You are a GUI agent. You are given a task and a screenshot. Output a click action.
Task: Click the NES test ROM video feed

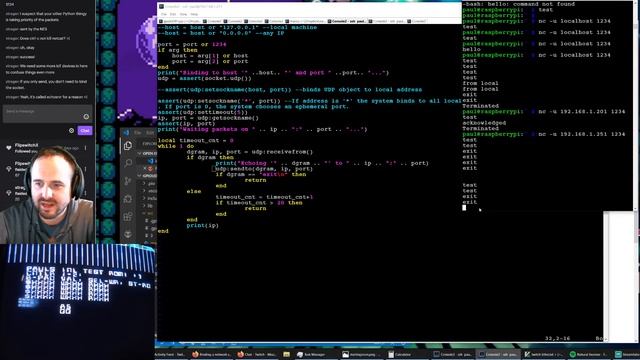[78, 301]
